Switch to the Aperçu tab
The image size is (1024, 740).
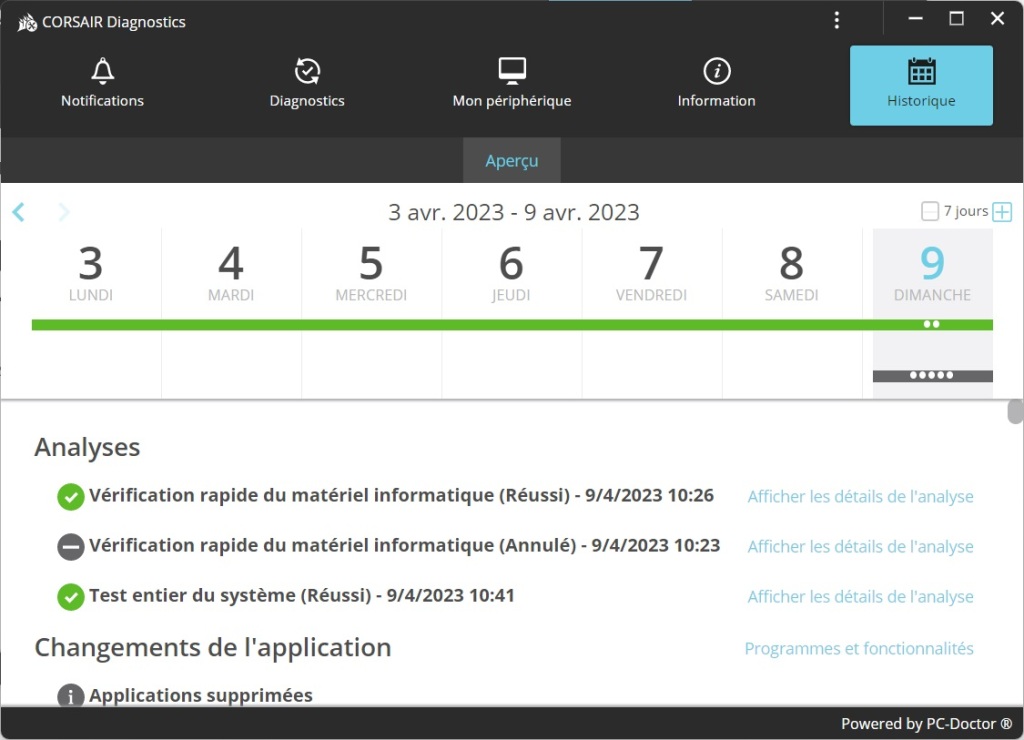512,161
